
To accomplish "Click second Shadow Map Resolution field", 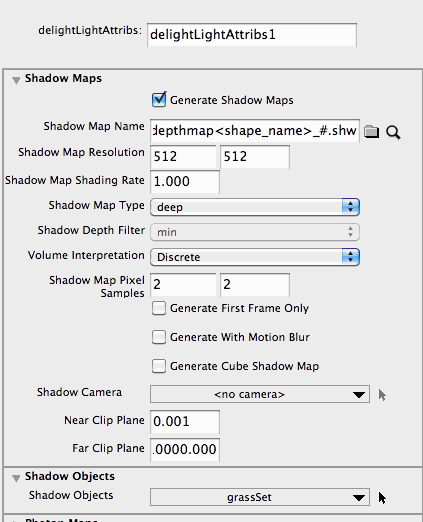I will [255, 156].
